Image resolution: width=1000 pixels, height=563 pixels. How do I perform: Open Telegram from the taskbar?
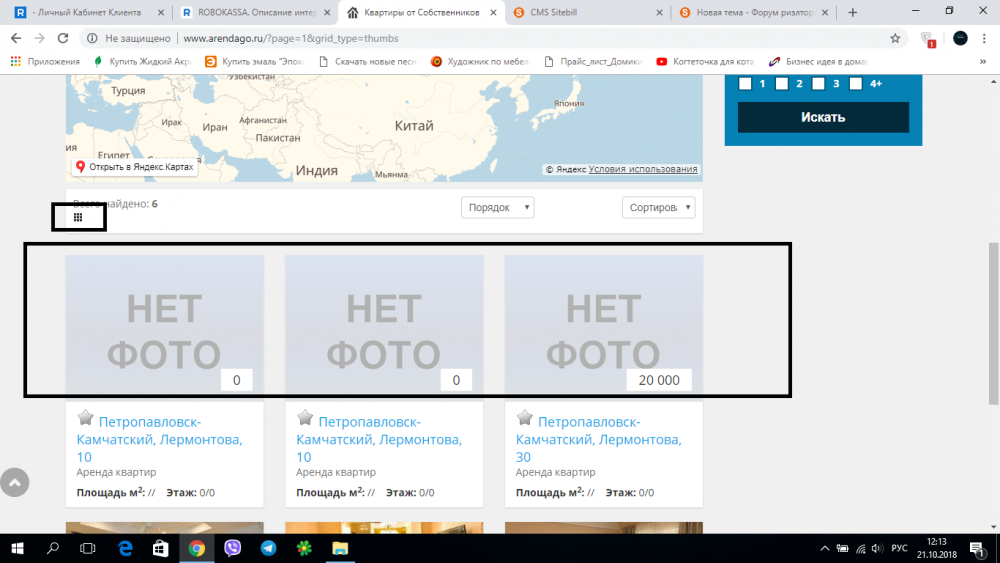click(x=268, y=548)
